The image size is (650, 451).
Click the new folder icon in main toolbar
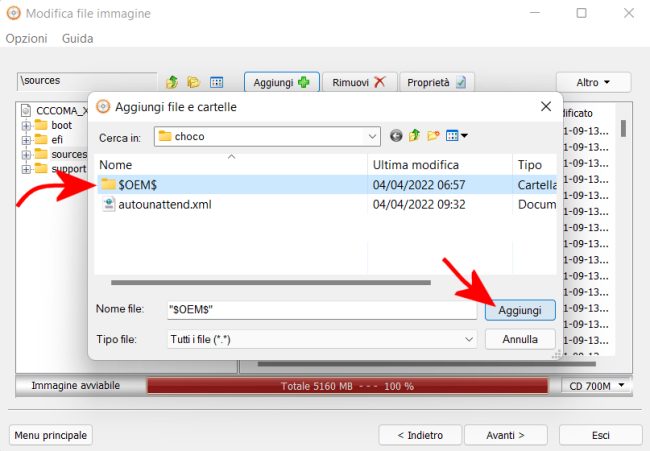click(194, 82)
